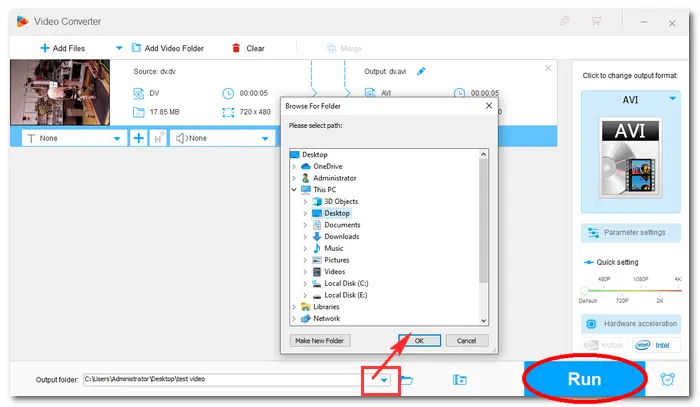Select the Documents folder

[342, 225]
